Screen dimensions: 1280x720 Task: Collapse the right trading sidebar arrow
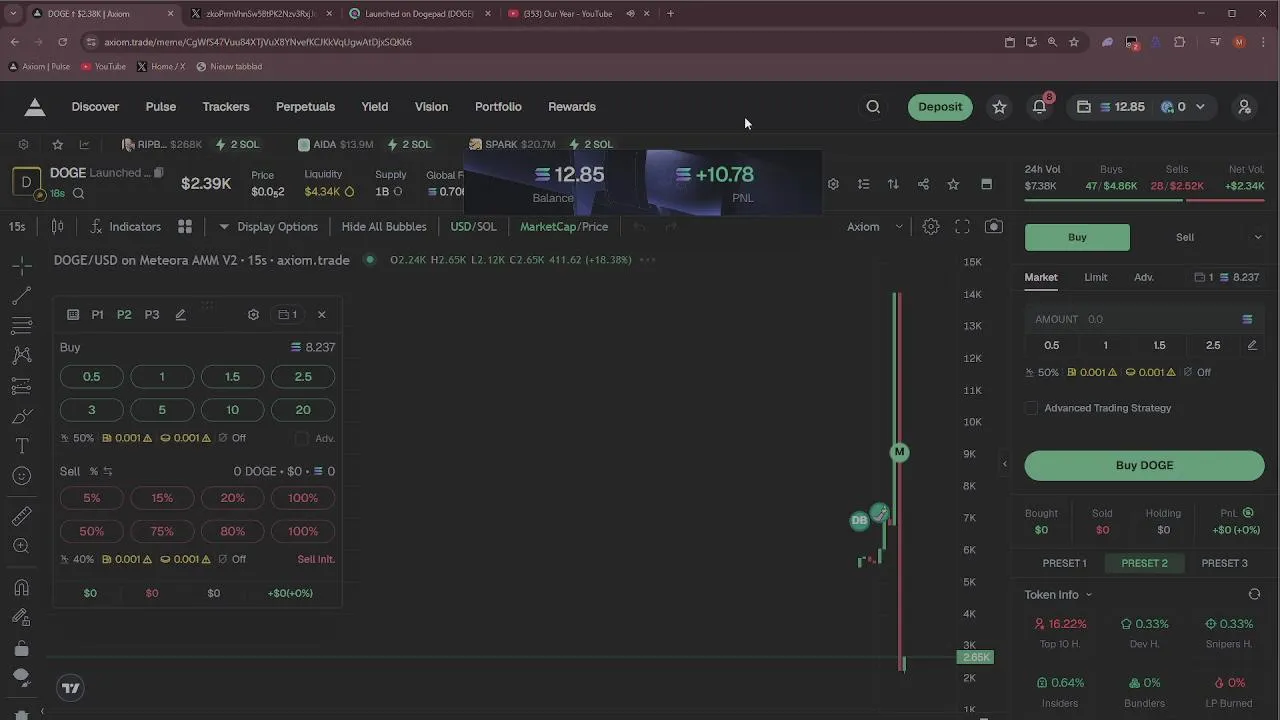(x=1005, y=464)
